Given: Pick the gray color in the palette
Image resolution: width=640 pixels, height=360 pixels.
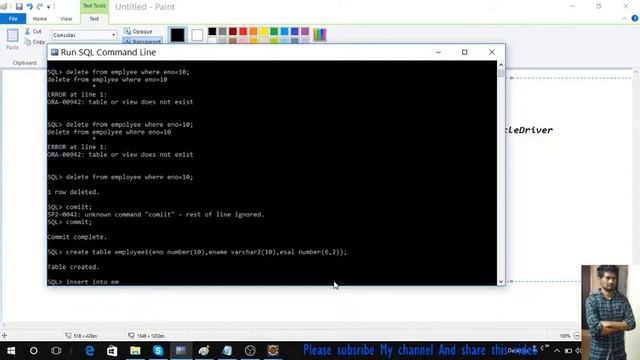Looking at the screenshot, I should click(x=222, y=31).
